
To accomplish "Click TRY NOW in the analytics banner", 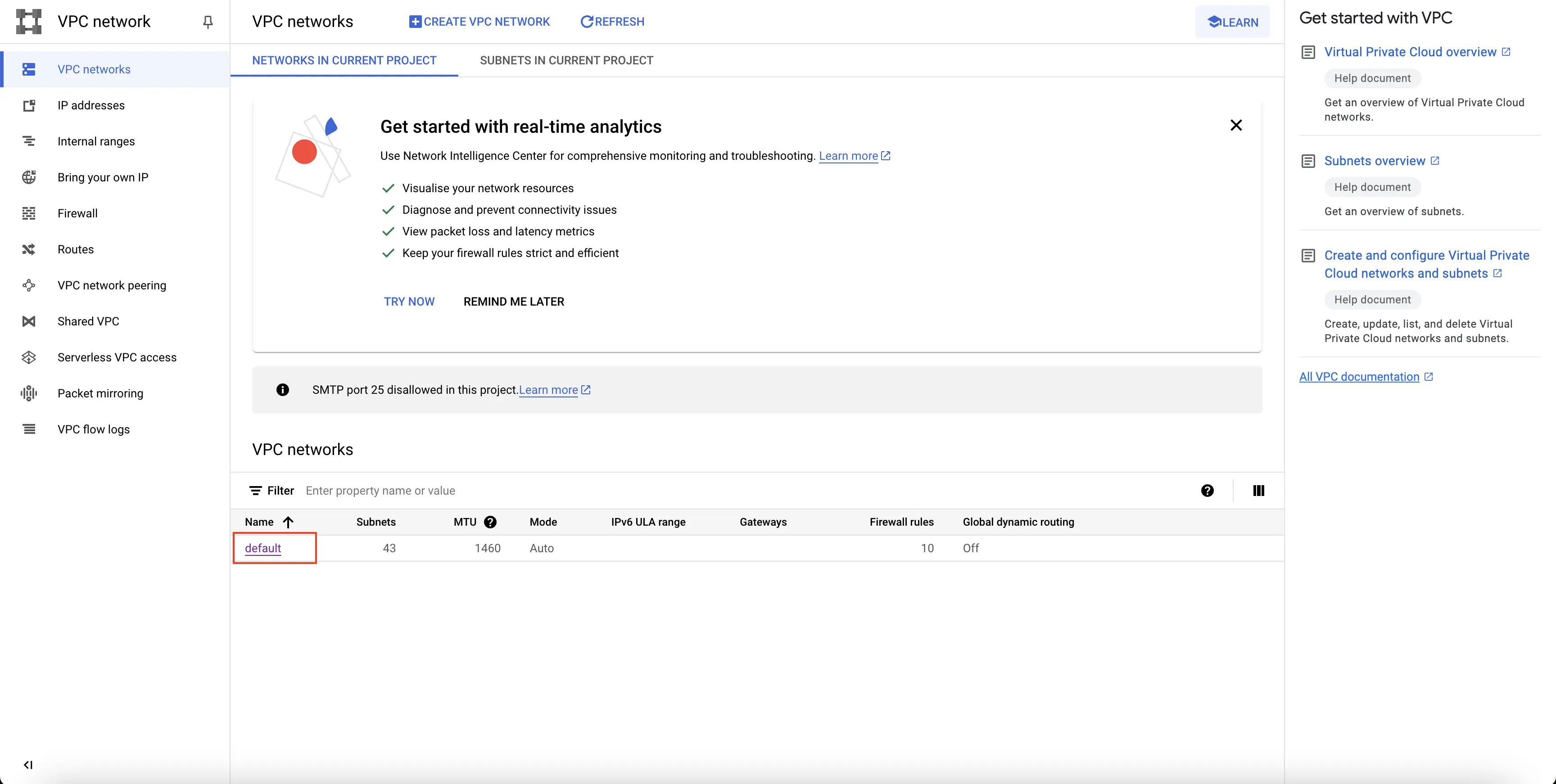I will [409, 302].
